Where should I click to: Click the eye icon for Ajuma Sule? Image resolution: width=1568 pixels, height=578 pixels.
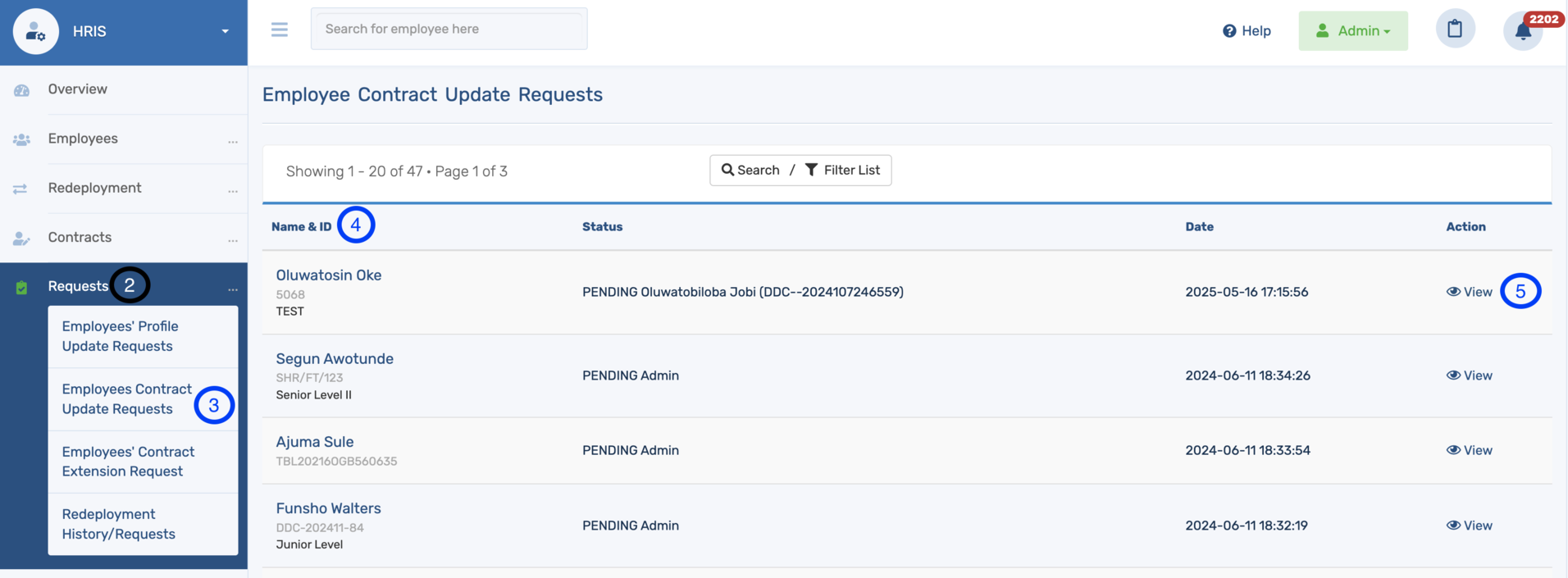1453,450
